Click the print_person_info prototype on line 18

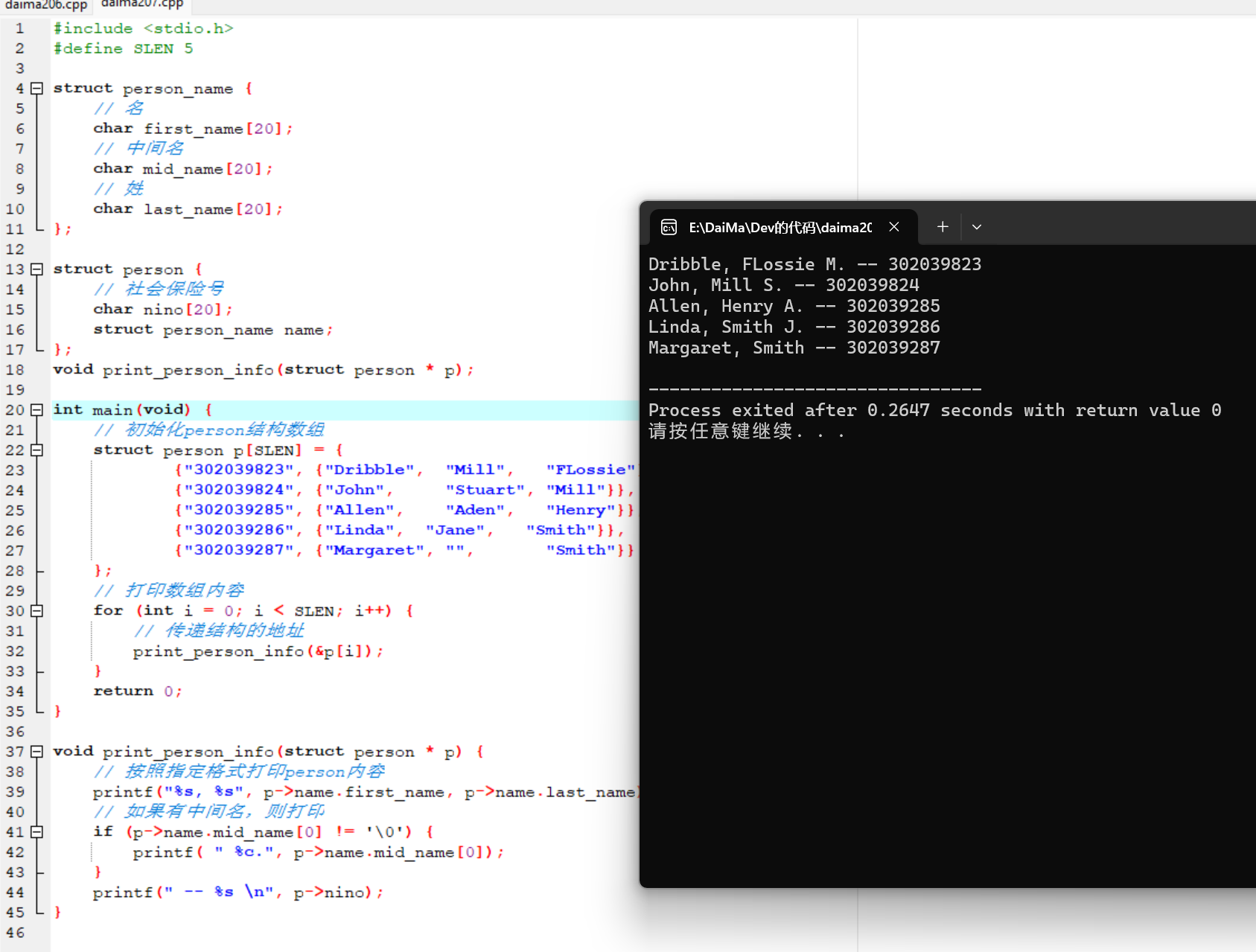tap(263, 370)
